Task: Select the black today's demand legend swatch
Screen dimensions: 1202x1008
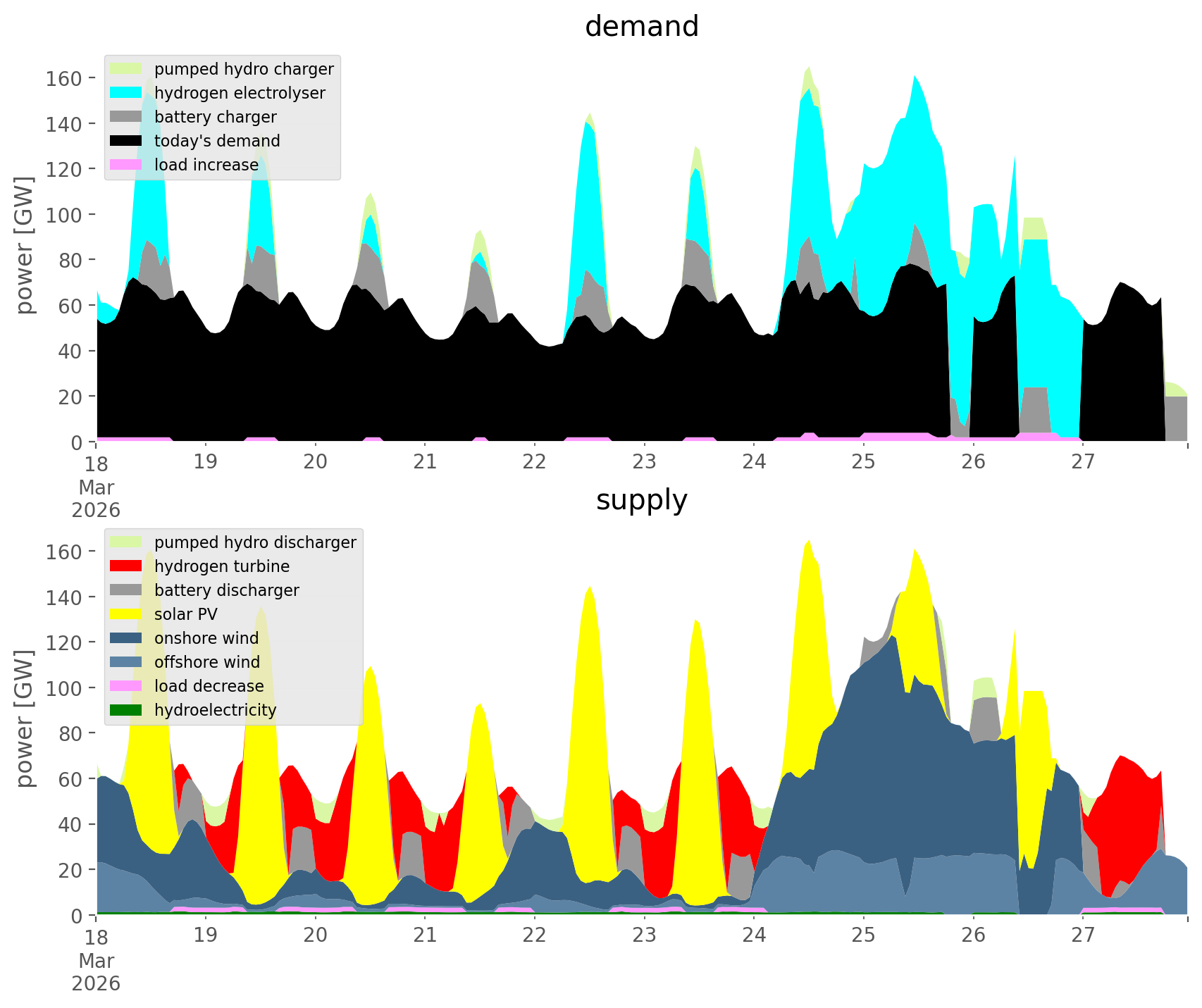Action: click(126, 141)
